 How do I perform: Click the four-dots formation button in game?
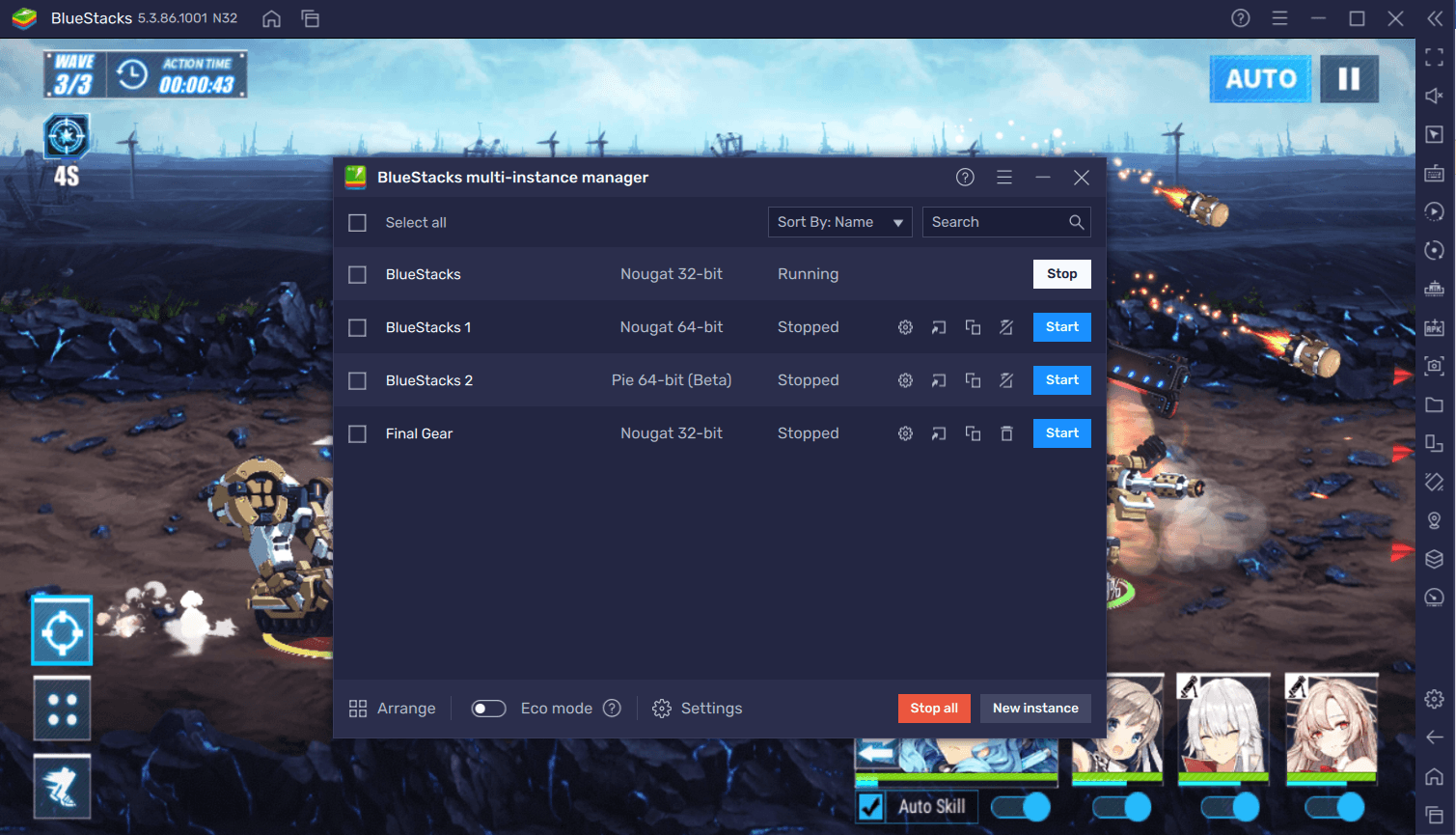pyautogui.click(x=62, y=709)
